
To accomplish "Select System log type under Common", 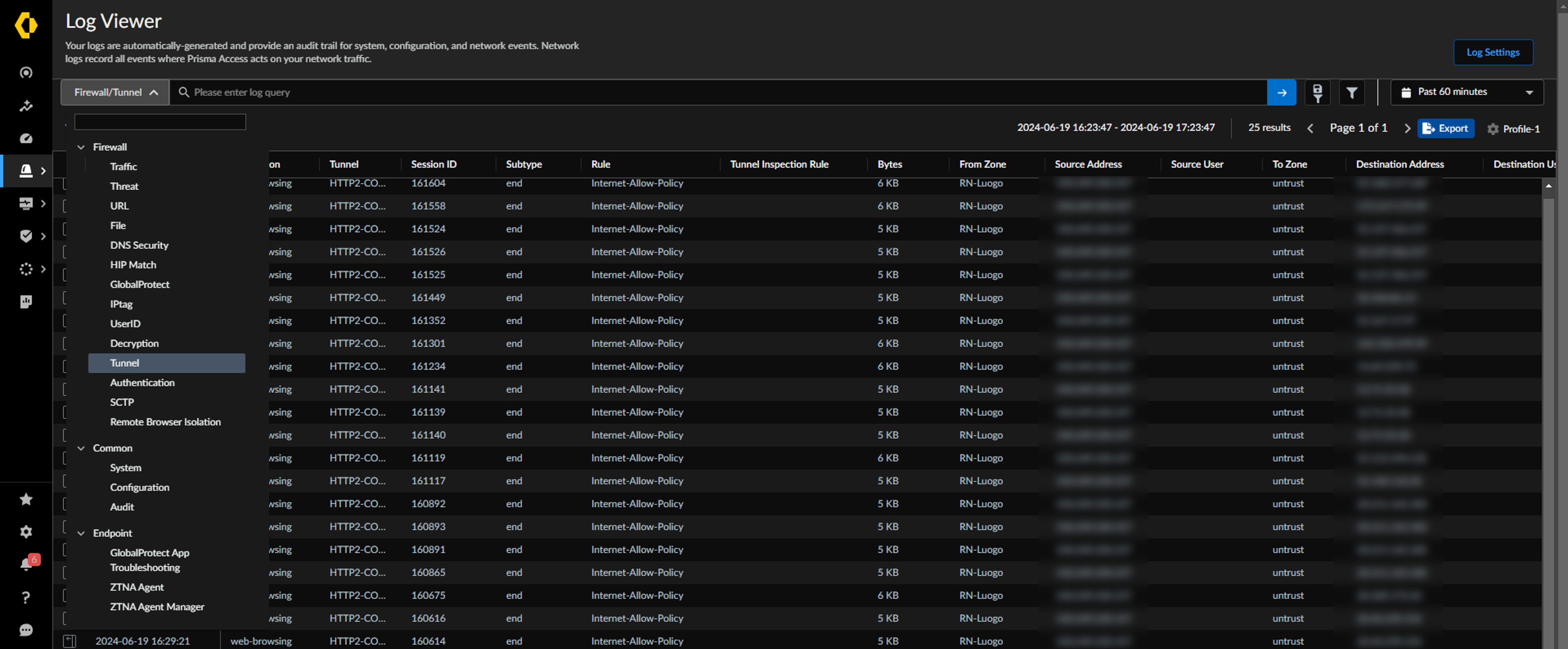I will click(125, 468).
